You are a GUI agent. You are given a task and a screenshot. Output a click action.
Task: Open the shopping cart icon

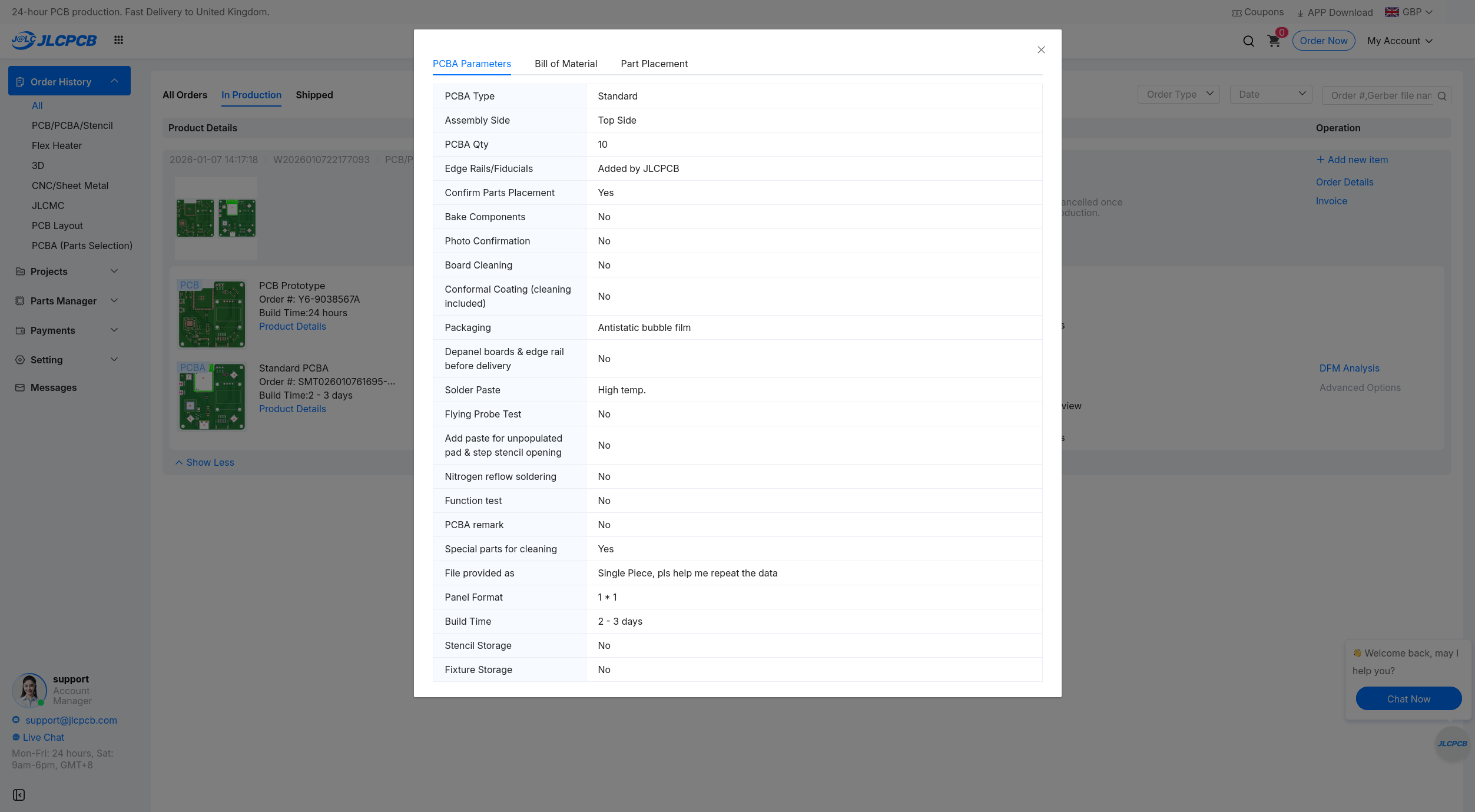coord(1274,41)
